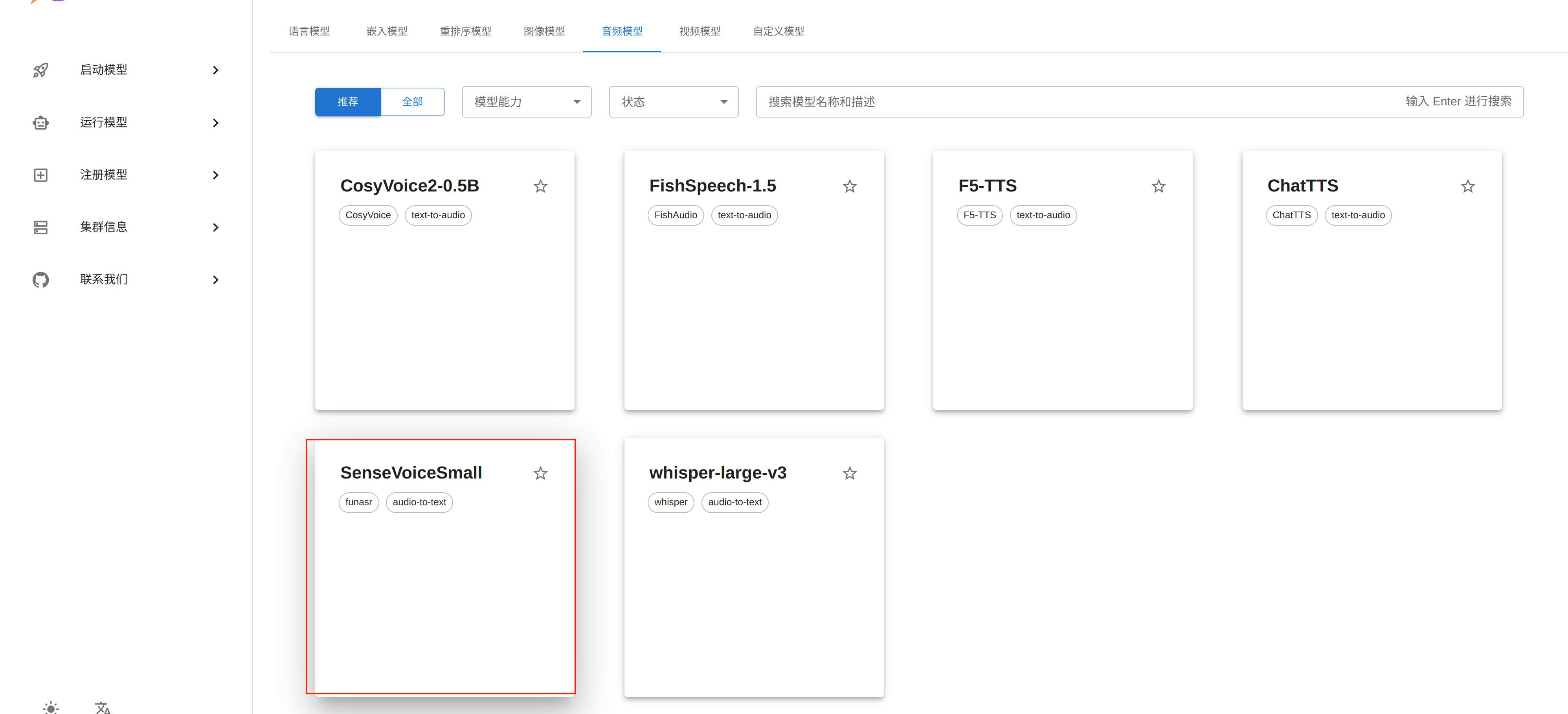The width and height of the screenshot is (1568, 714).
Task: Favorite the CosyVoice2-0.5B model star
Action: [x=540, y=186]
